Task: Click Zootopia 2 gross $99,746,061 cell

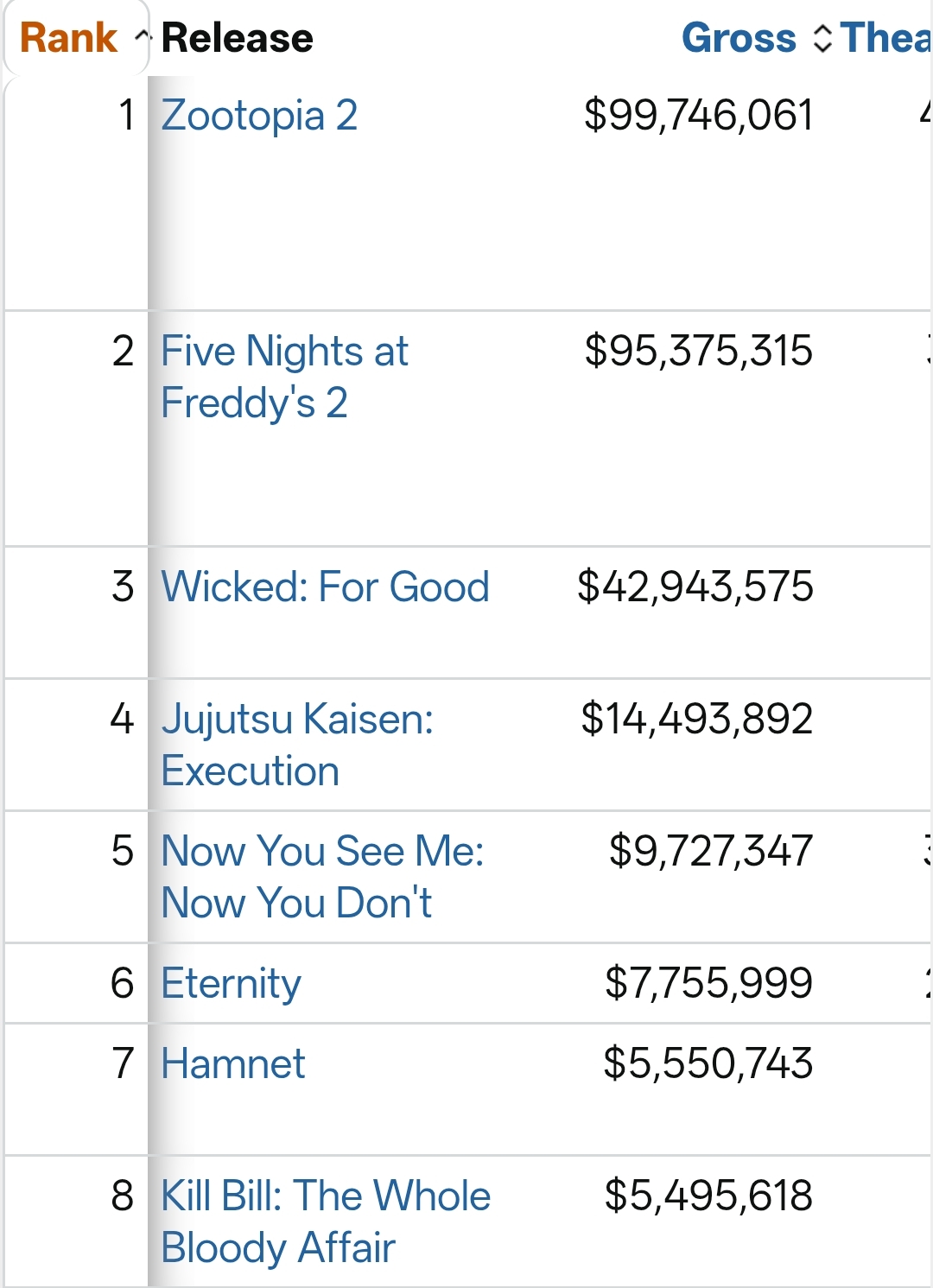Action: coord(698,116)
